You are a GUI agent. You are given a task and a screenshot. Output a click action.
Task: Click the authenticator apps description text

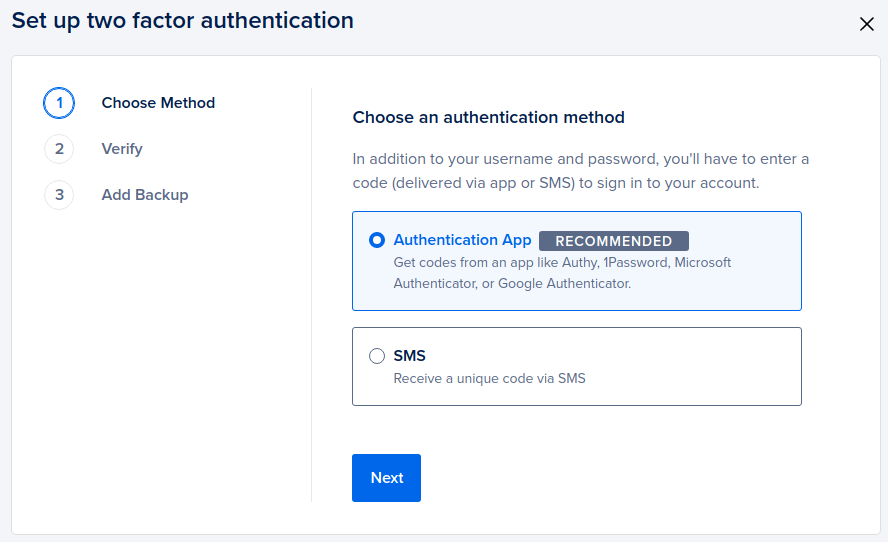562,273
